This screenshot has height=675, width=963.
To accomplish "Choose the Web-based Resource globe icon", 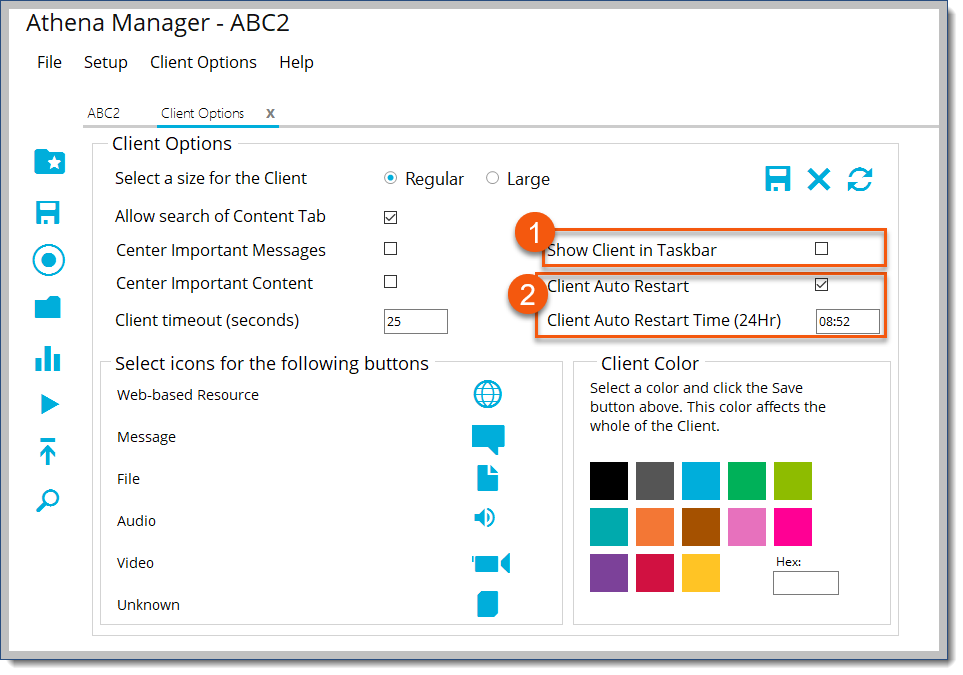I will pos(488,394).
